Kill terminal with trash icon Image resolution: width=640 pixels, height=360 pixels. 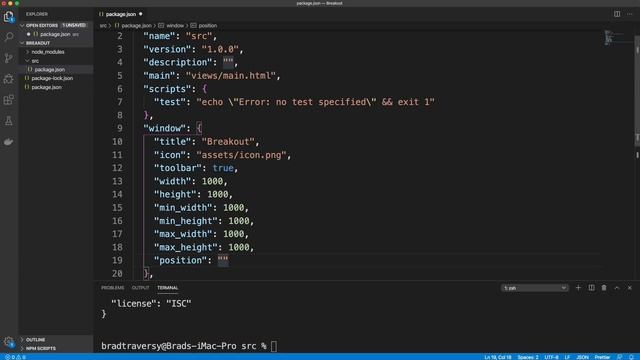tap(604, 288)
